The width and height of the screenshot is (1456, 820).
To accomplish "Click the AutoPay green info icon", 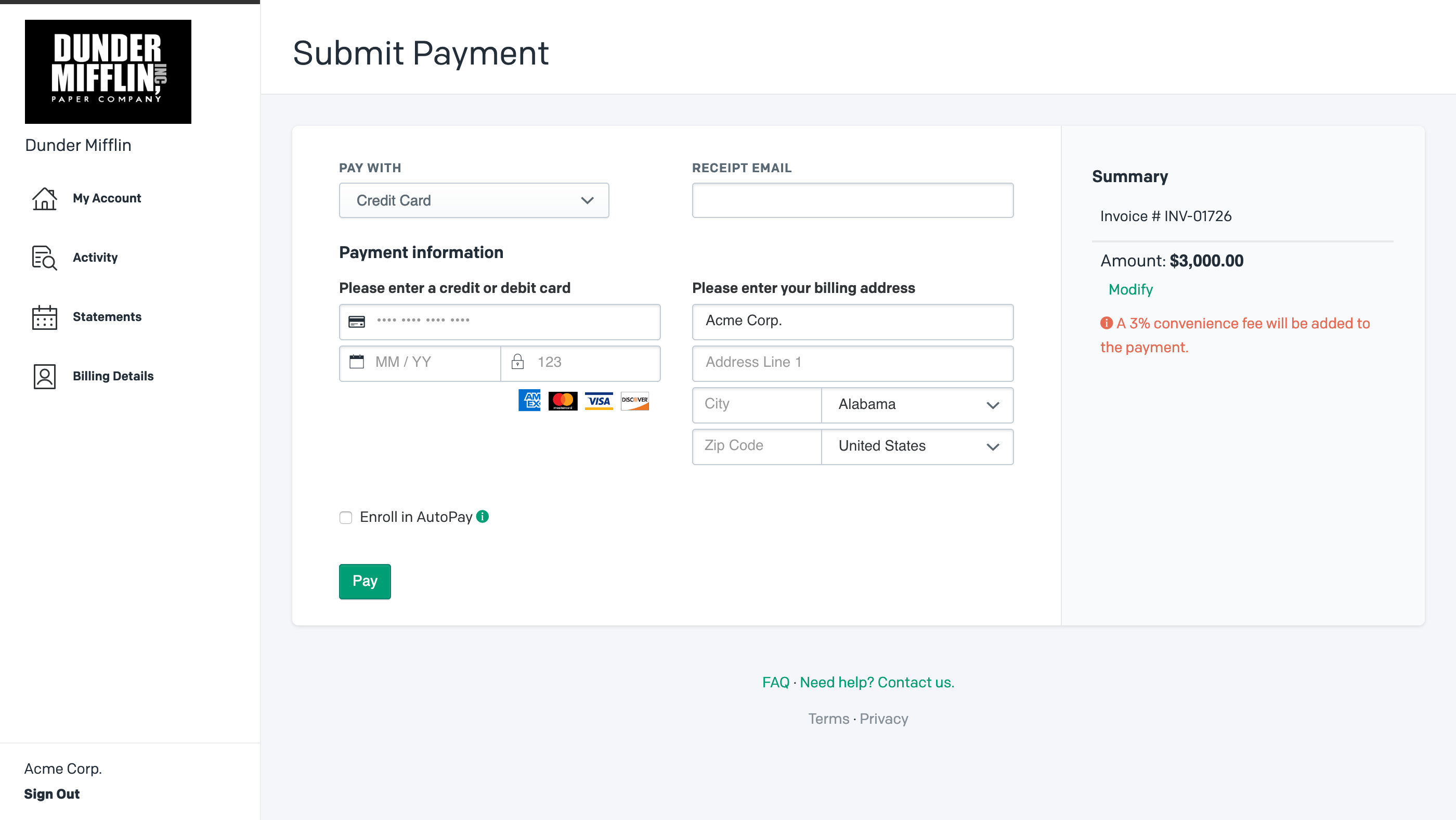I will coord(482,516).
